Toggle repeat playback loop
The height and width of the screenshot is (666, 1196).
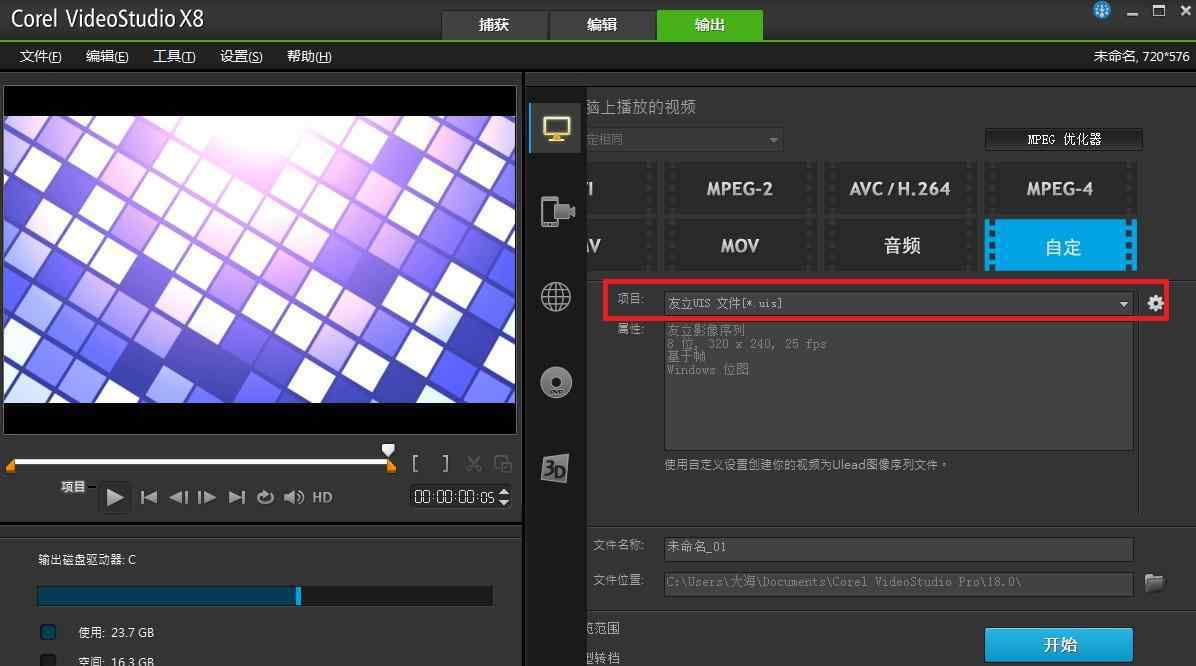point(265,497)
